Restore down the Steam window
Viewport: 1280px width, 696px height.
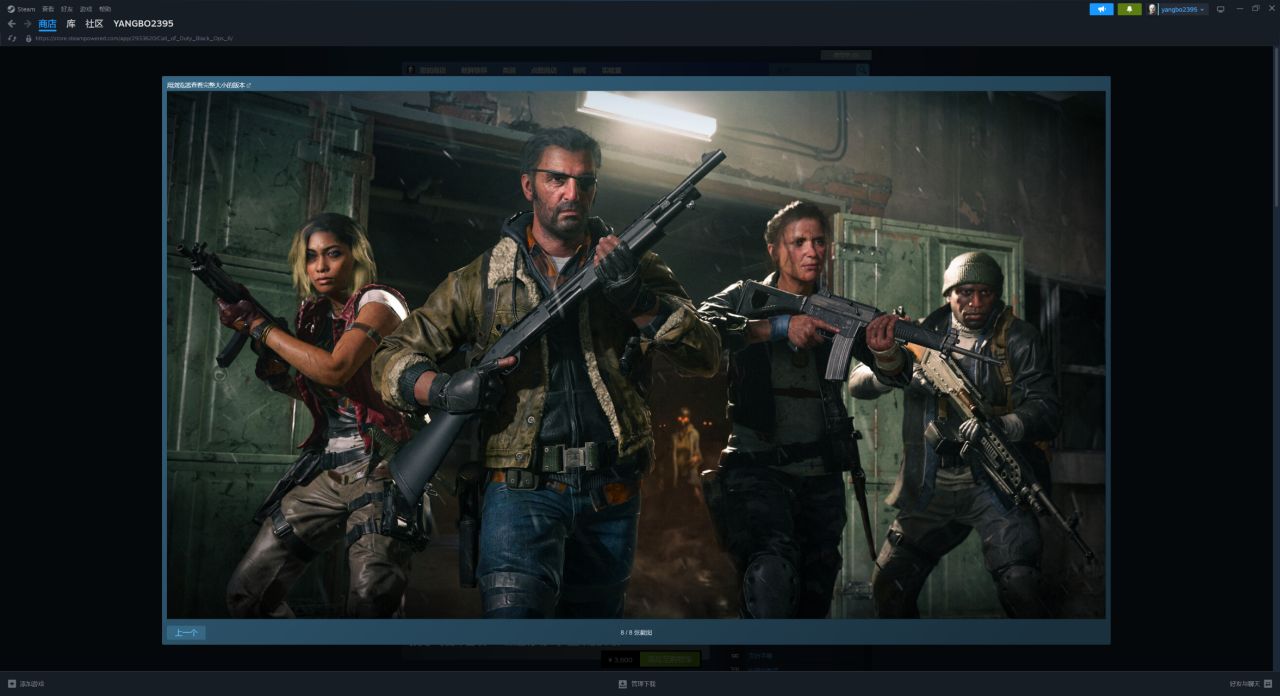coord(1256,8)
